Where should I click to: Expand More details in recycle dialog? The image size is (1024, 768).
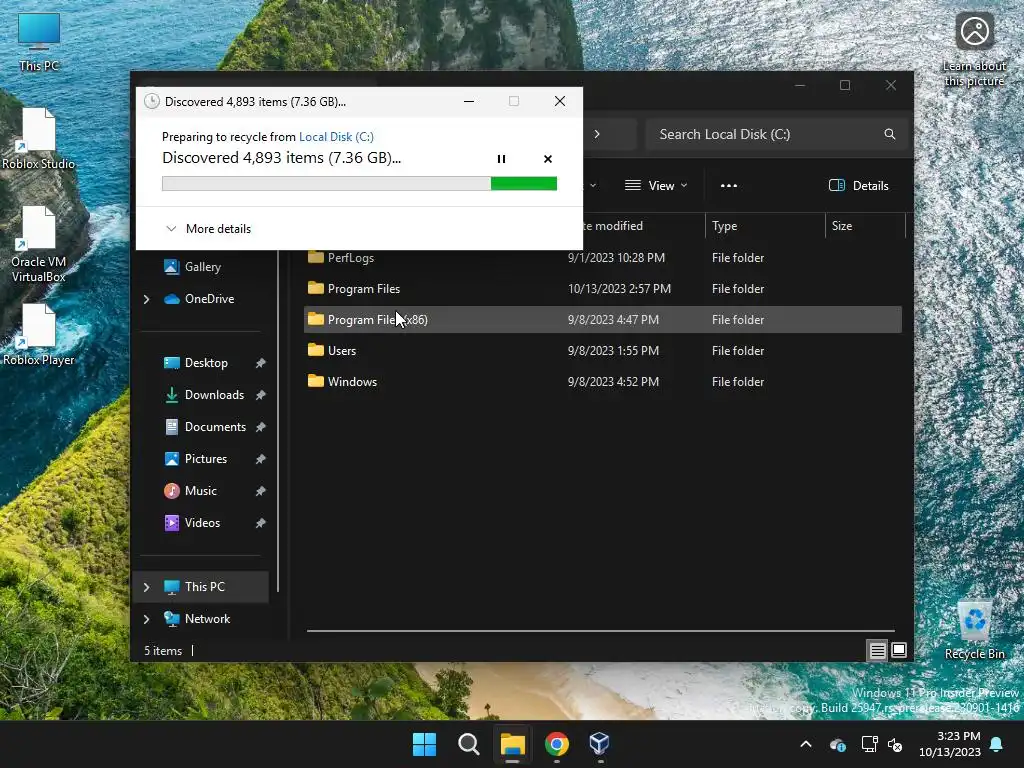(x=208, y=229)
